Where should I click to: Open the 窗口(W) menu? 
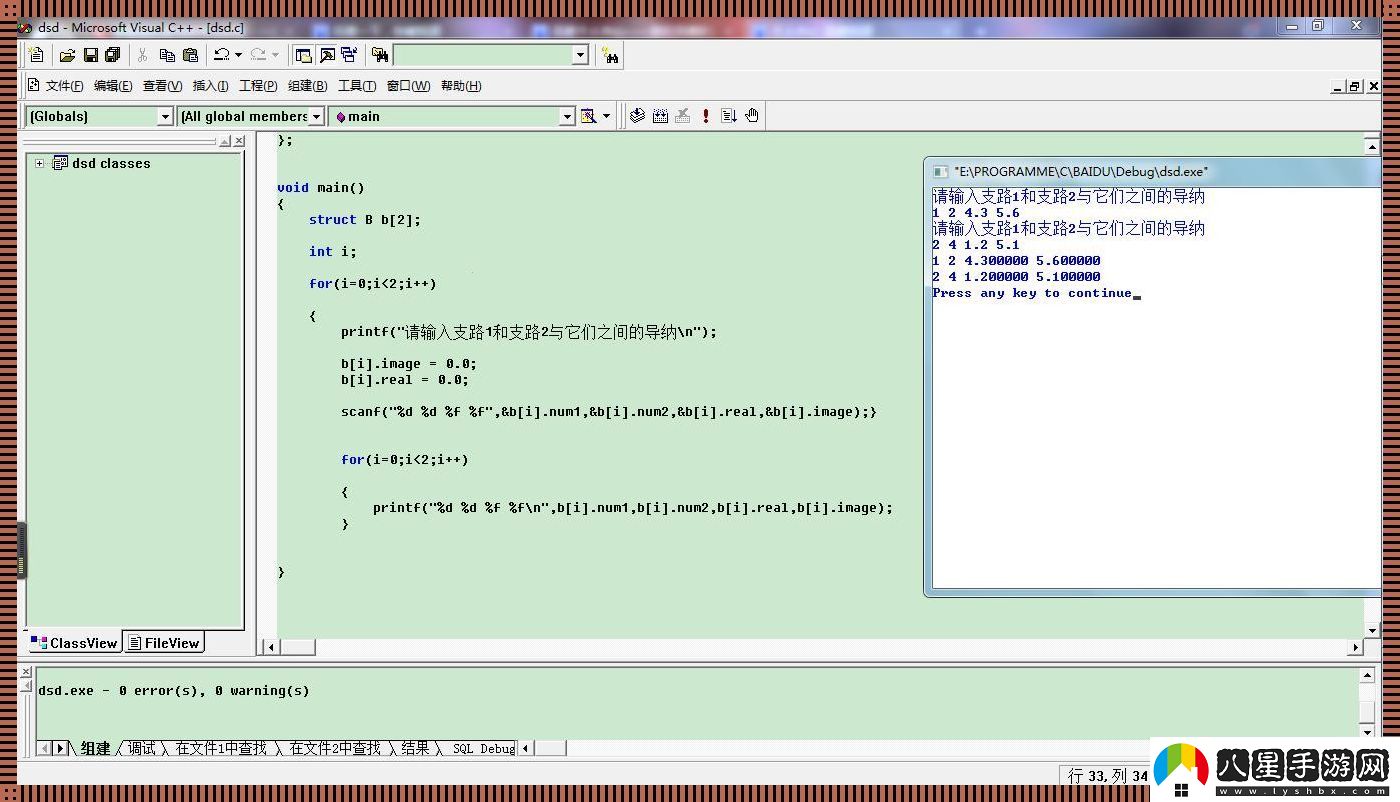[408, 86]
